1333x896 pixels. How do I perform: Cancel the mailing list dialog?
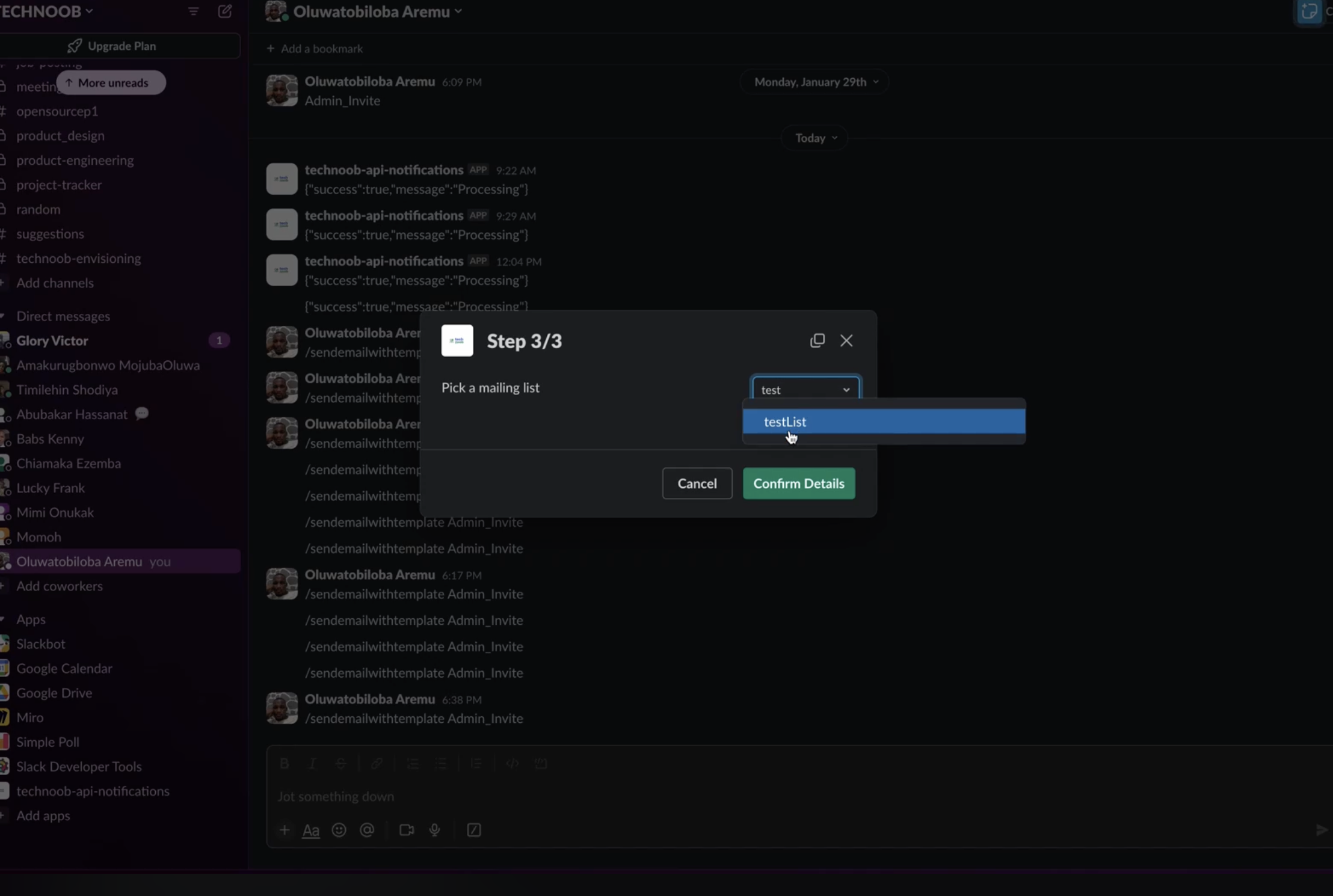click(x=697, y=483)
